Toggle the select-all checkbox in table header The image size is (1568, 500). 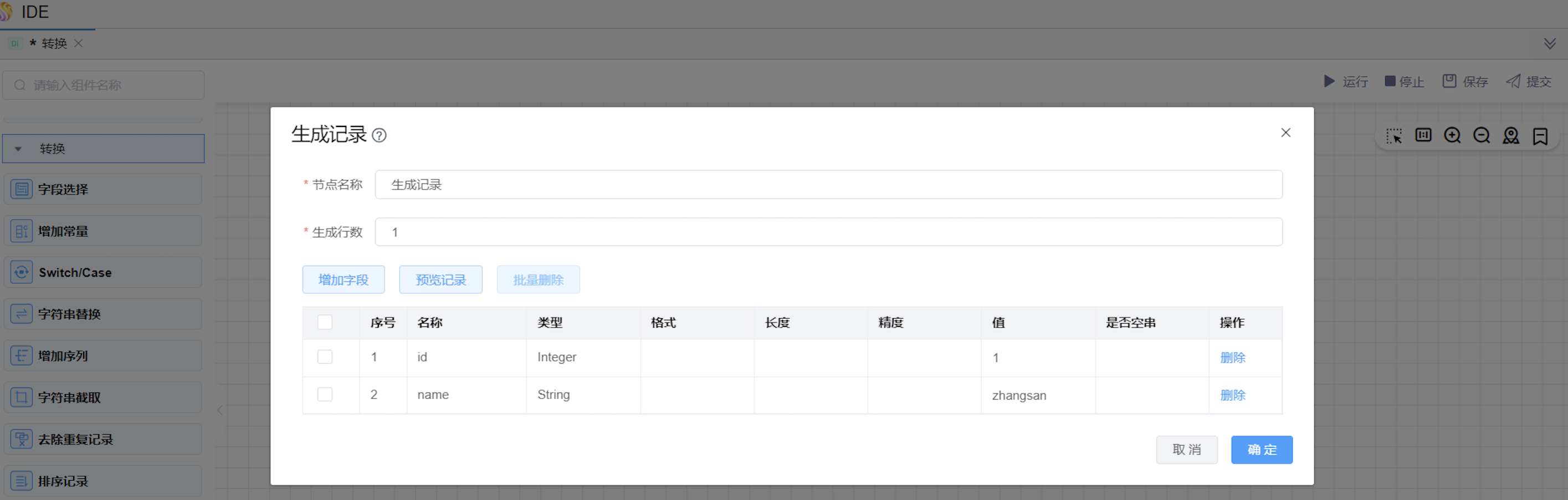(x=325, y=322)
